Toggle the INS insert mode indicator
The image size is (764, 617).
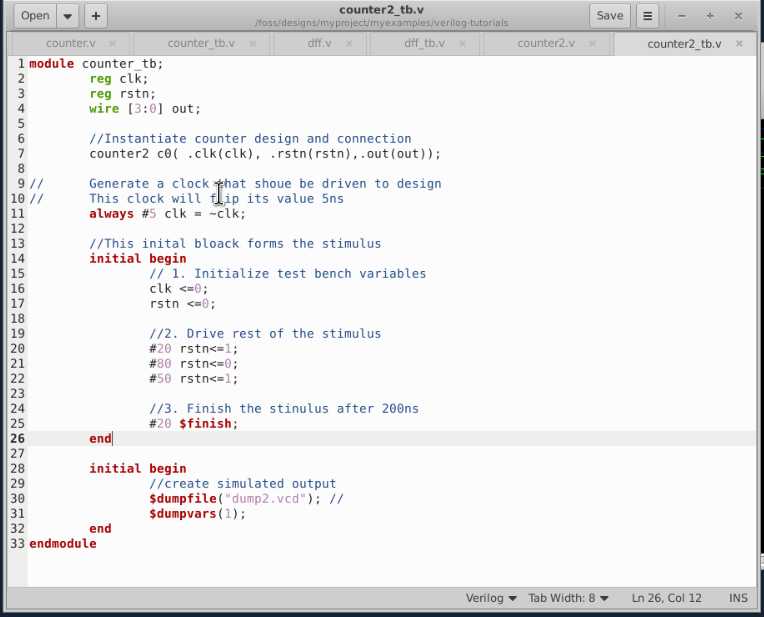click(738, 598)
